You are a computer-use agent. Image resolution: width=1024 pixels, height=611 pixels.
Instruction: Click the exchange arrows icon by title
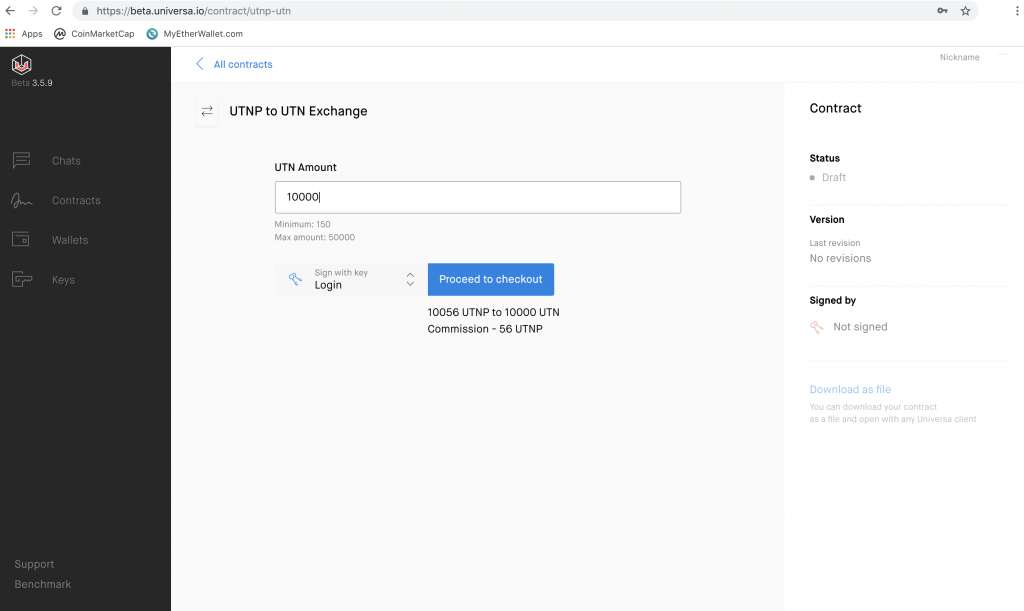pos(207,111)
